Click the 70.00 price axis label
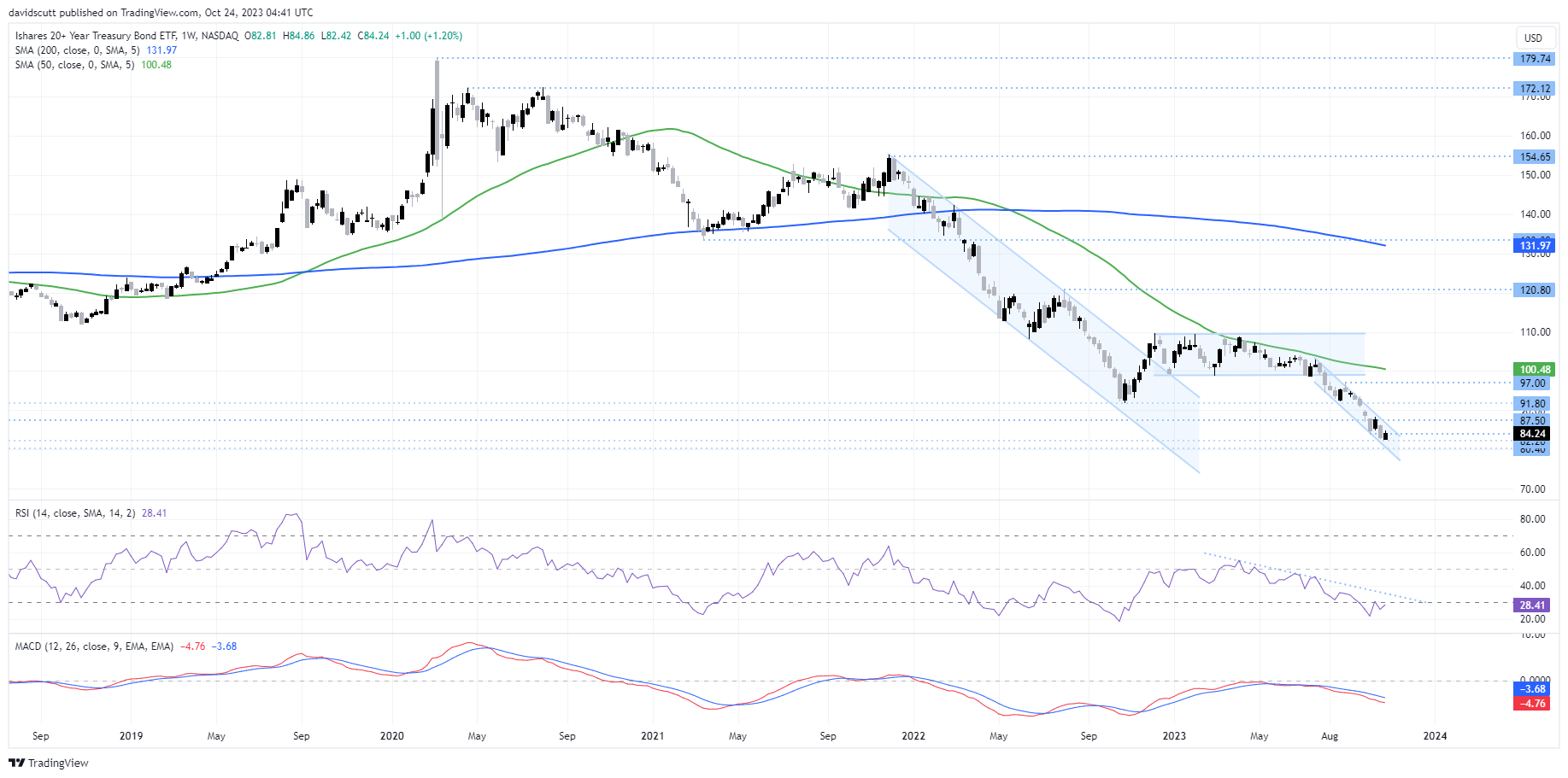This screenshot has height=778, width=1568. coord(1533,488)
